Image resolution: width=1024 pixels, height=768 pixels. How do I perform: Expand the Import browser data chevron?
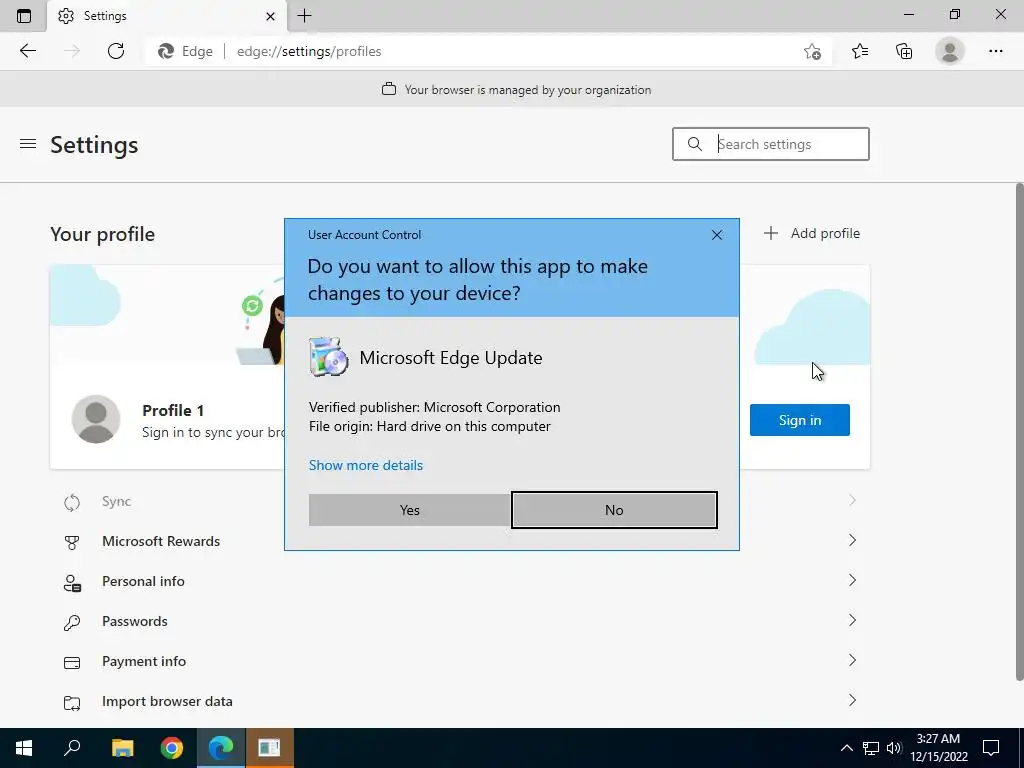(x=852, y=700)
